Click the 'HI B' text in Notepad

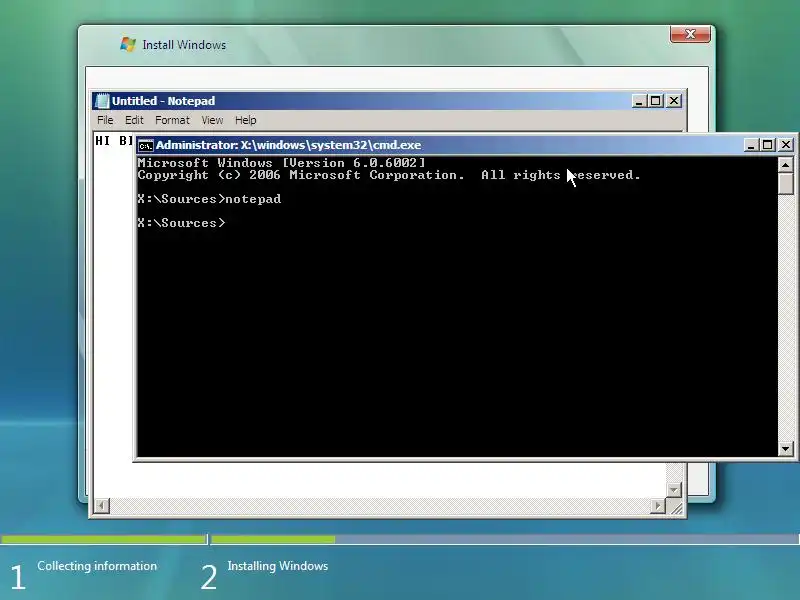pyautogui.click(x=114, y=140)
